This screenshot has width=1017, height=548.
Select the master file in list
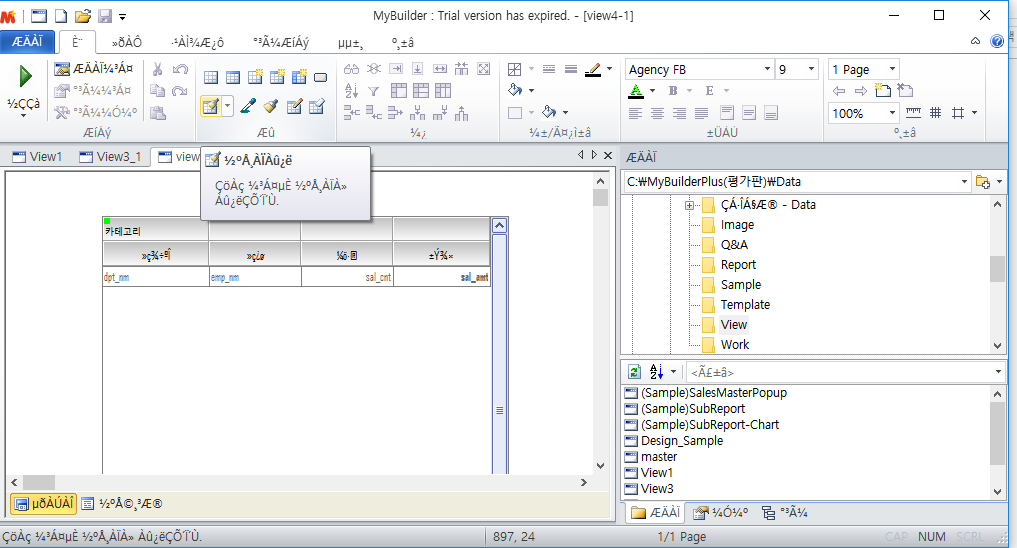659,457
